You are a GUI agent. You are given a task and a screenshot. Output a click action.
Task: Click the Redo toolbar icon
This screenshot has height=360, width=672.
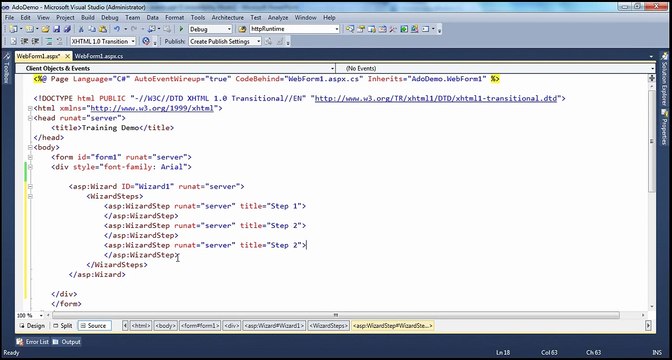(134, 29)
